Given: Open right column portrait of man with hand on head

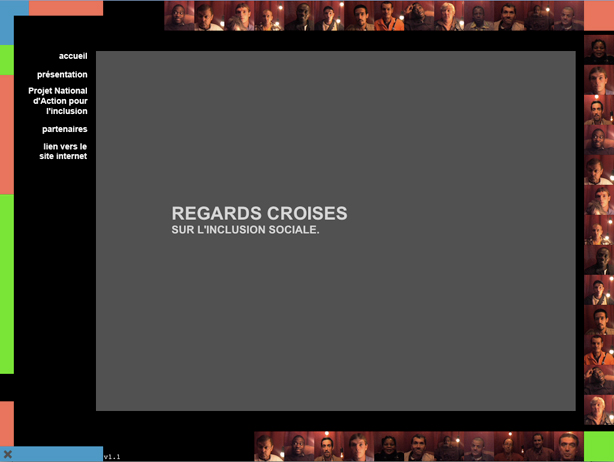Looking at the screenshot, I should (x=599, y=380).
